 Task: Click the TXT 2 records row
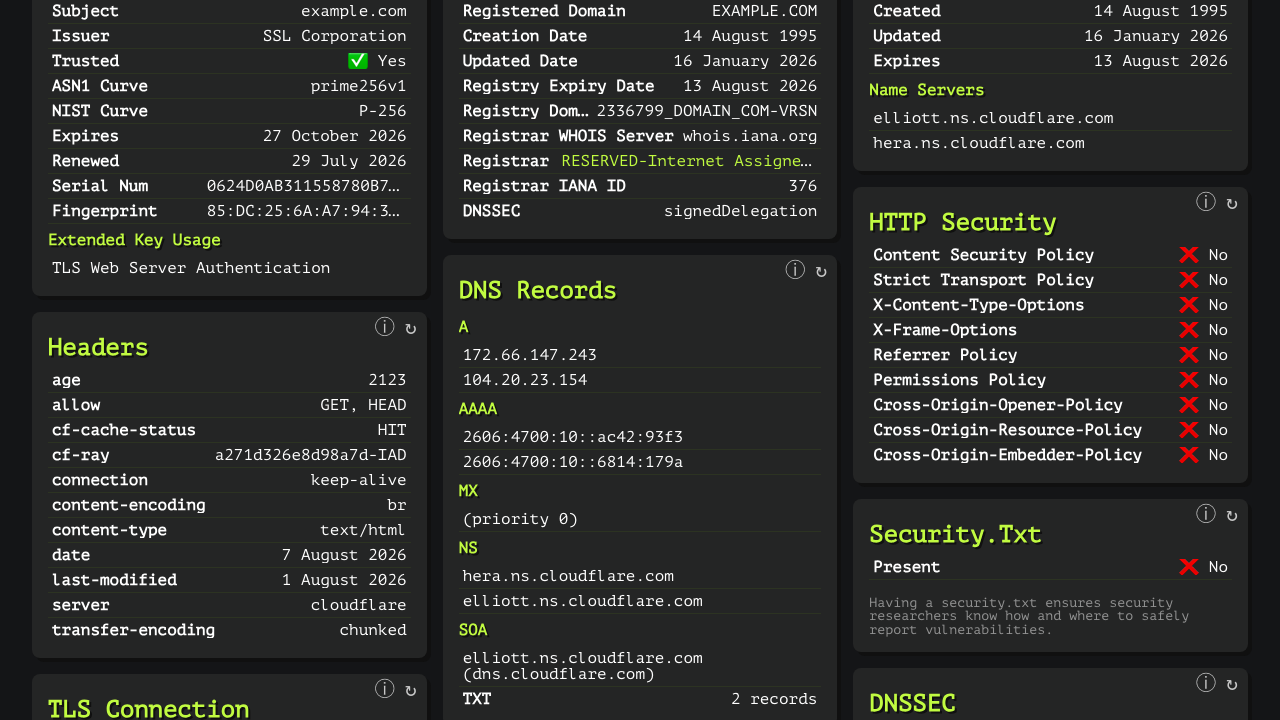tap(640, 699)
